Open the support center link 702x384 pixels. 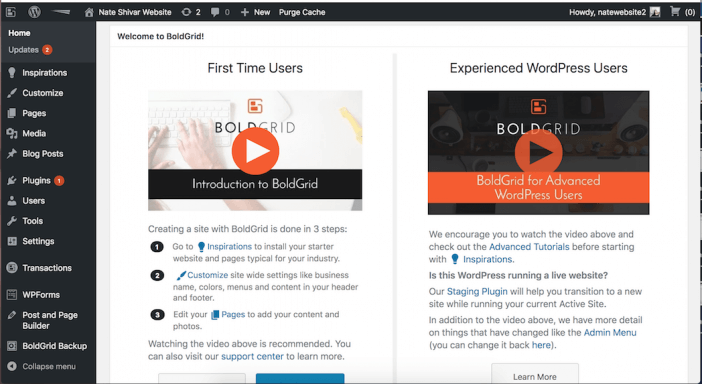click(253, 357)
